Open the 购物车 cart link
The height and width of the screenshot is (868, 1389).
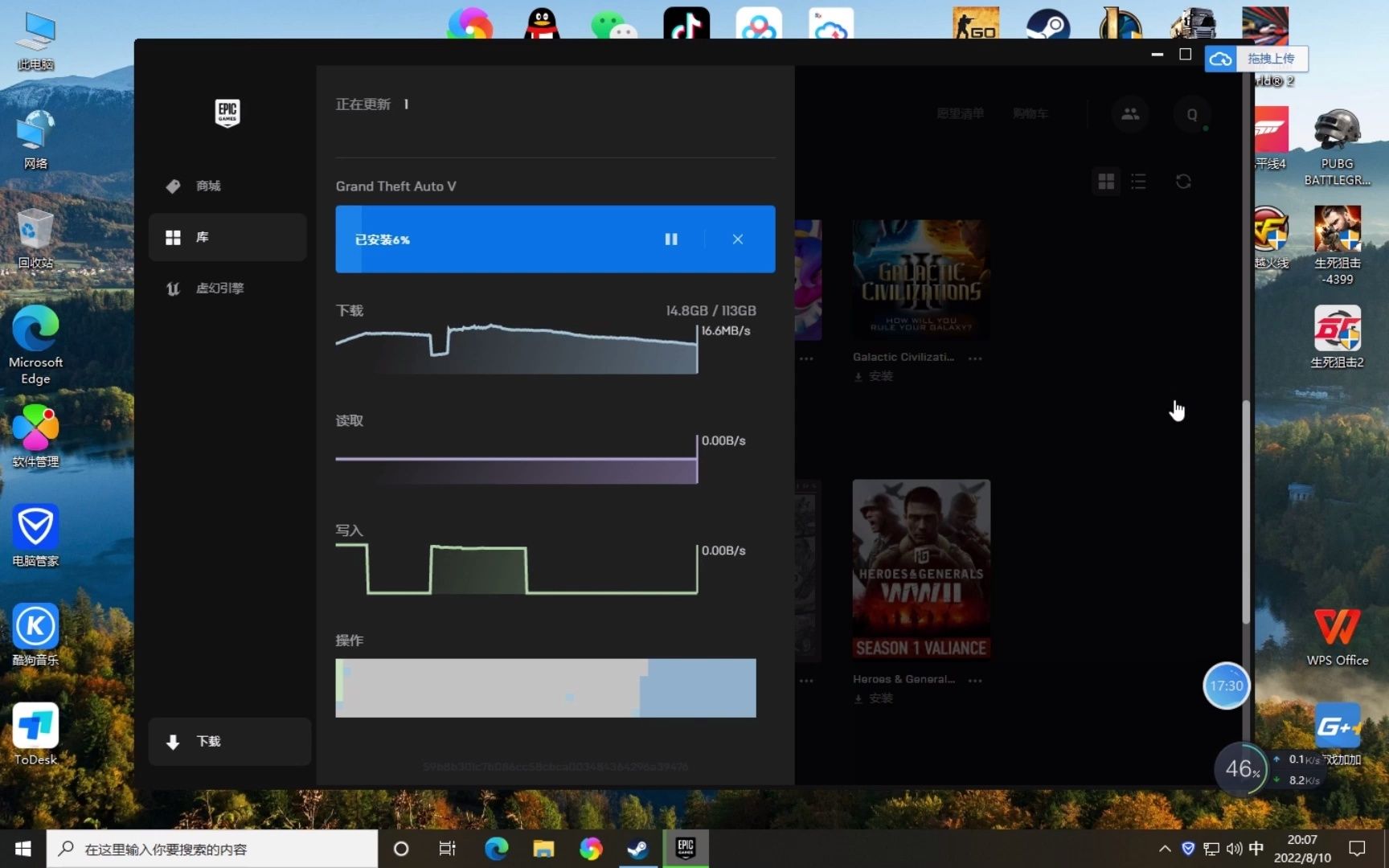point(1030,113)
